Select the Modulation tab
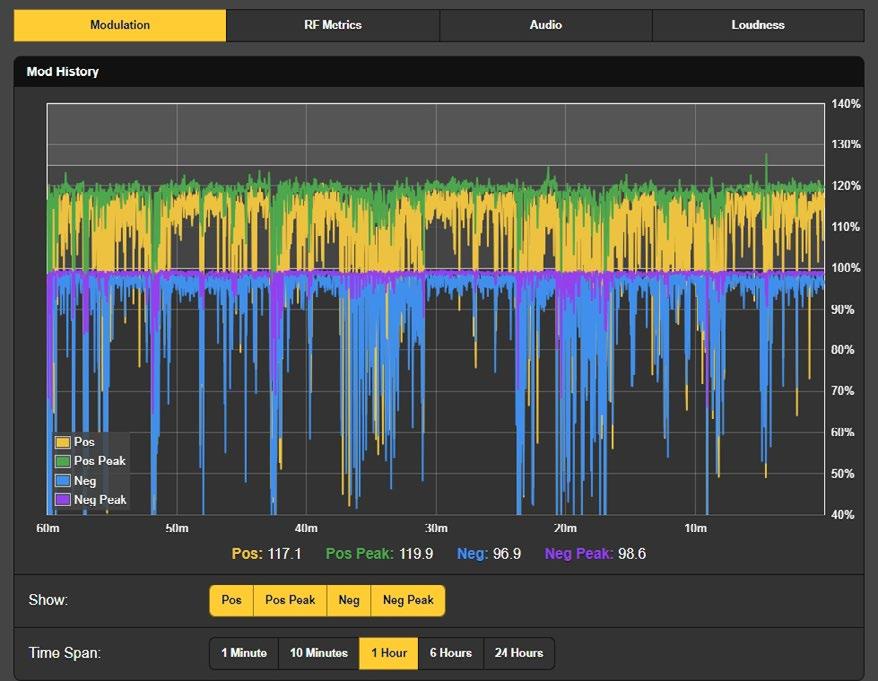 [x=120, y=25]
